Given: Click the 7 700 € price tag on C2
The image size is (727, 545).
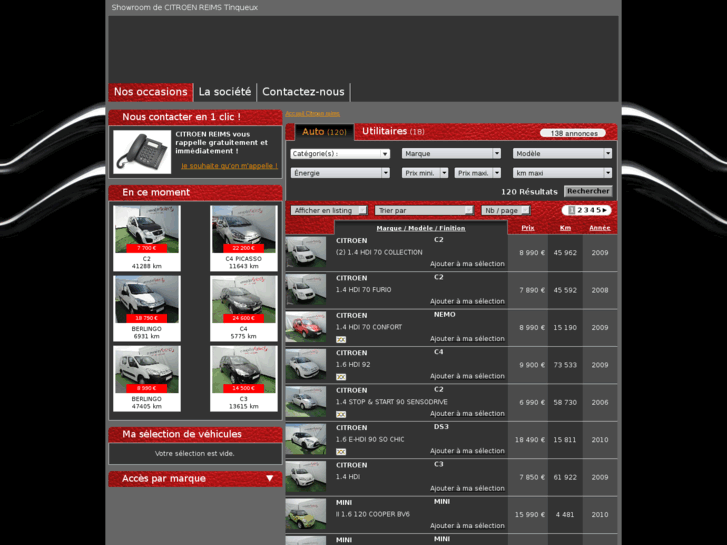Looking at the screenshot, I should [x=147, y=248].
